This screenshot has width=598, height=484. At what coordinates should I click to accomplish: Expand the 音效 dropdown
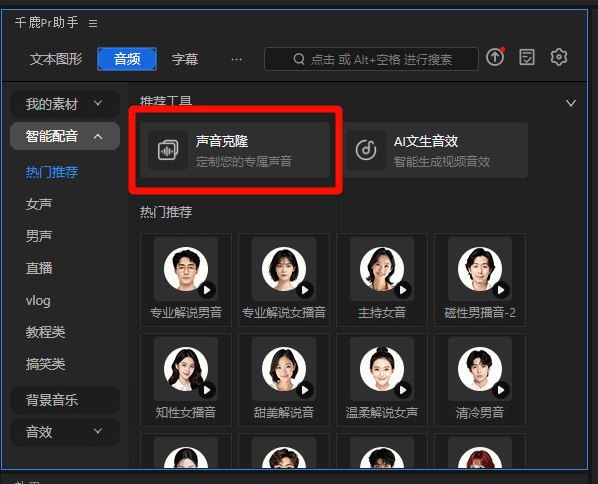[65, 432]
